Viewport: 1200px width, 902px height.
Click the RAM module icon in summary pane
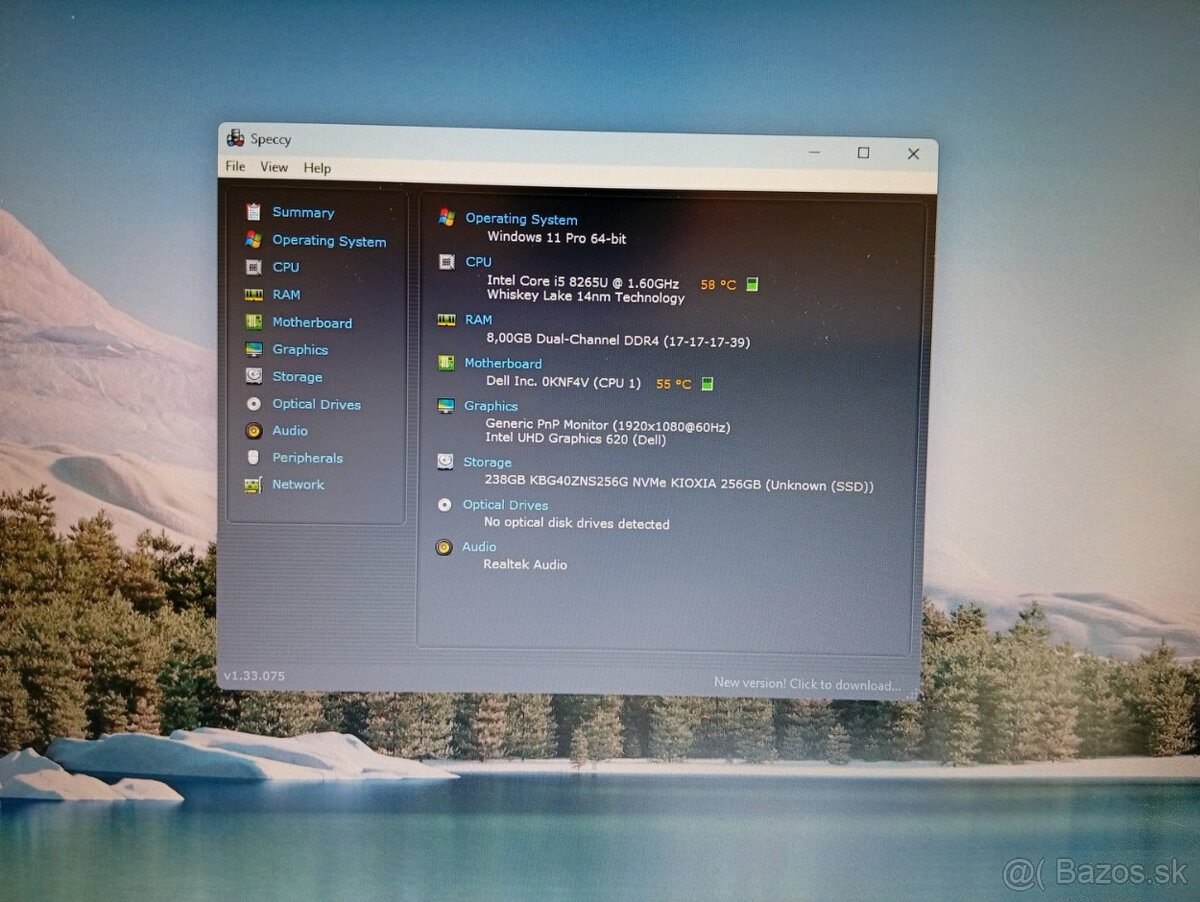[x=446, y=320]
